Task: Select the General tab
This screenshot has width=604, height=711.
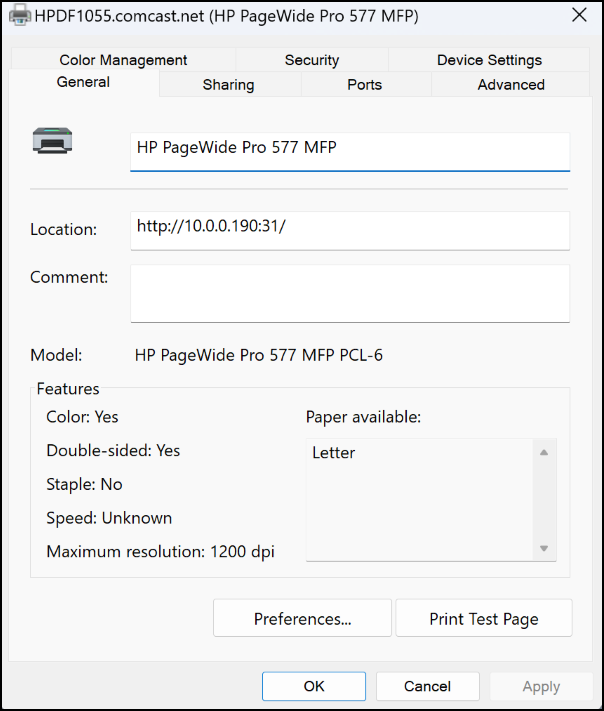Action: [83, 82]
